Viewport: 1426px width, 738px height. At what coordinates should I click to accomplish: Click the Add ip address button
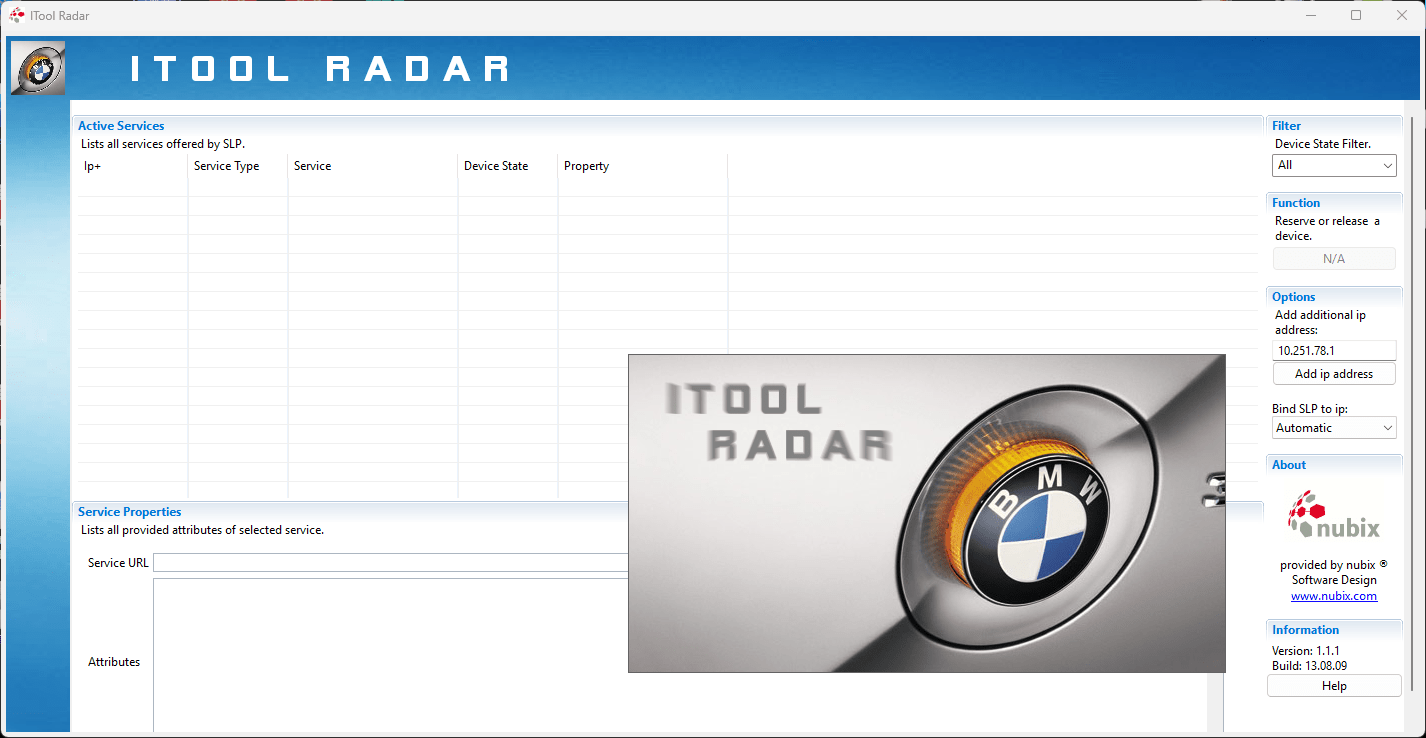click(1334, 373)
